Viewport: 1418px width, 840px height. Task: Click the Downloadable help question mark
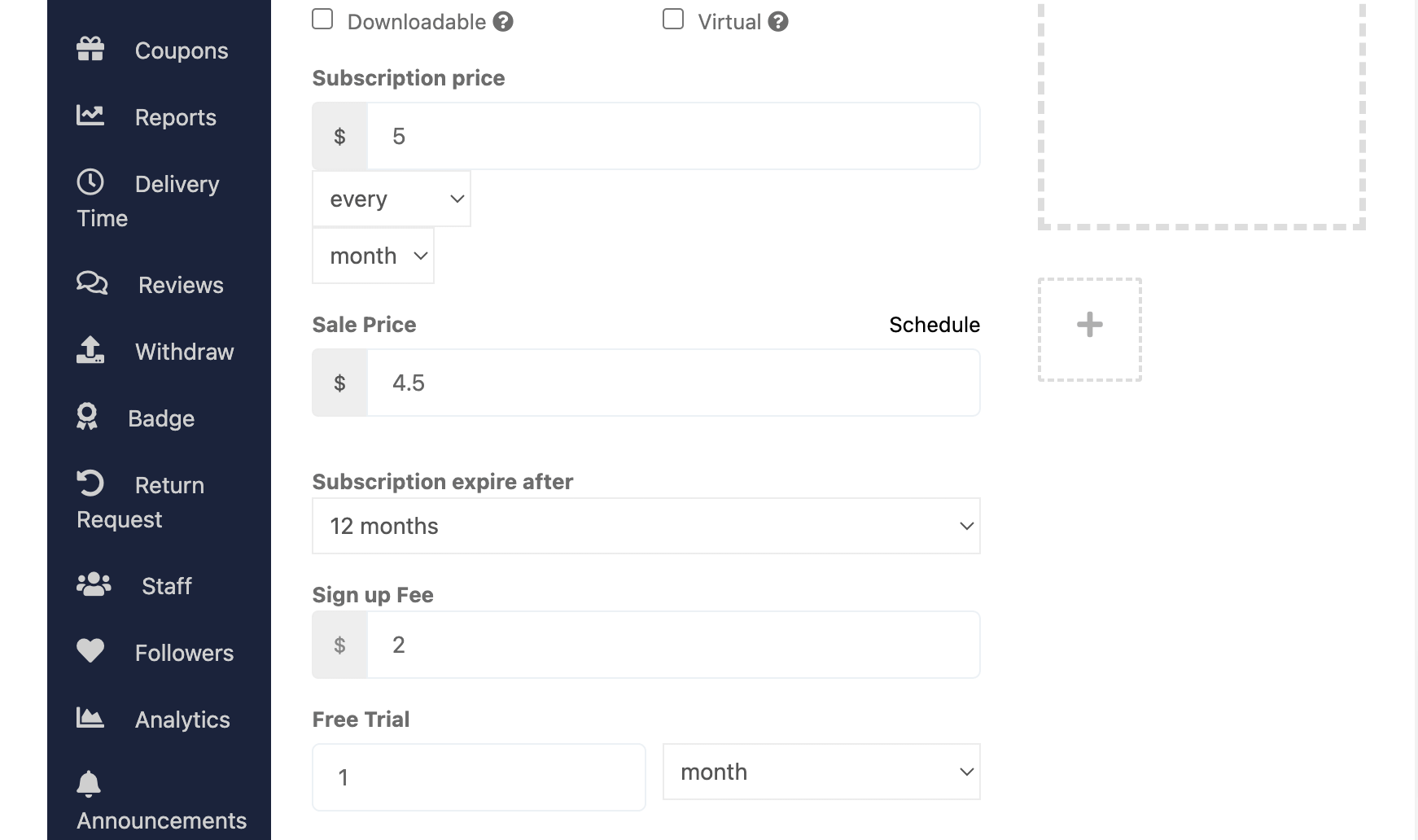tap(503, 22)
